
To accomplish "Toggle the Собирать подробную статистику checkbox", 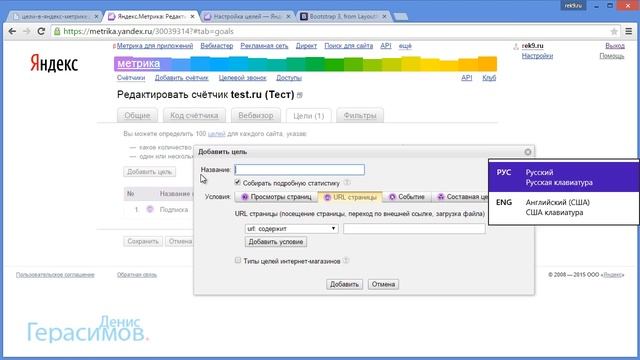I will [x=238, y=182].
